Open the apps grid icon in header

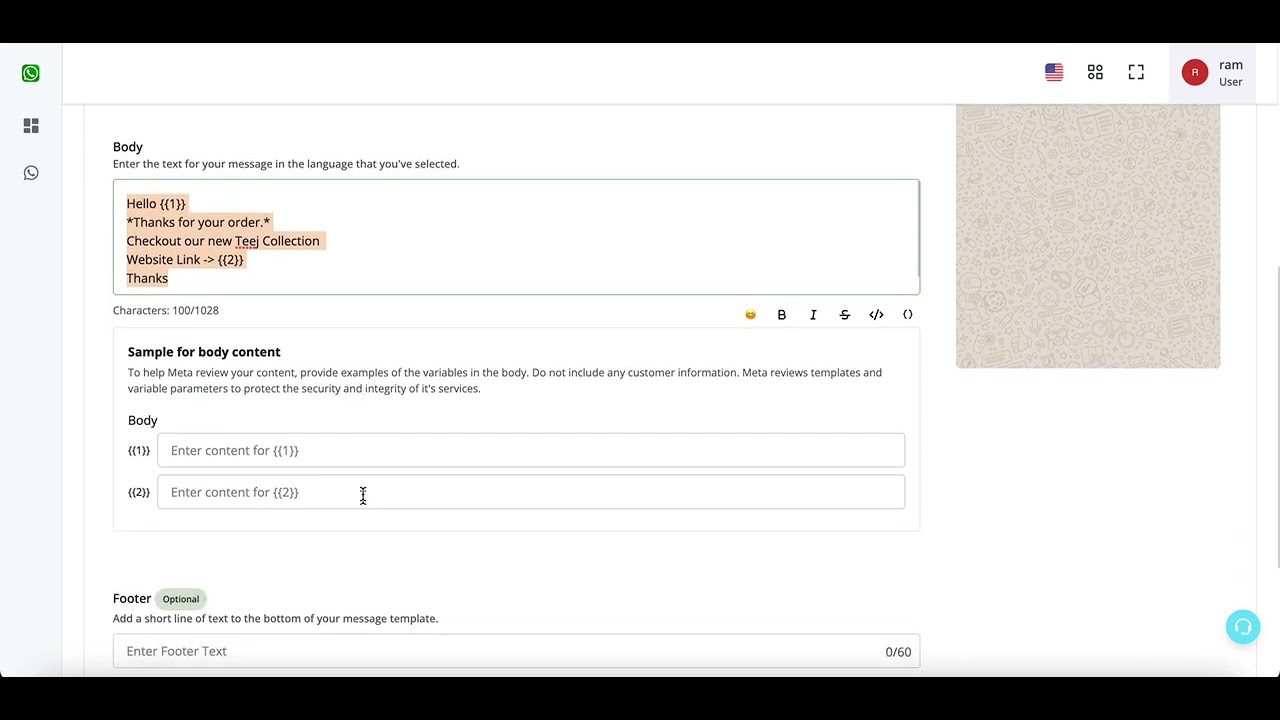click(x=1095, y=72)
